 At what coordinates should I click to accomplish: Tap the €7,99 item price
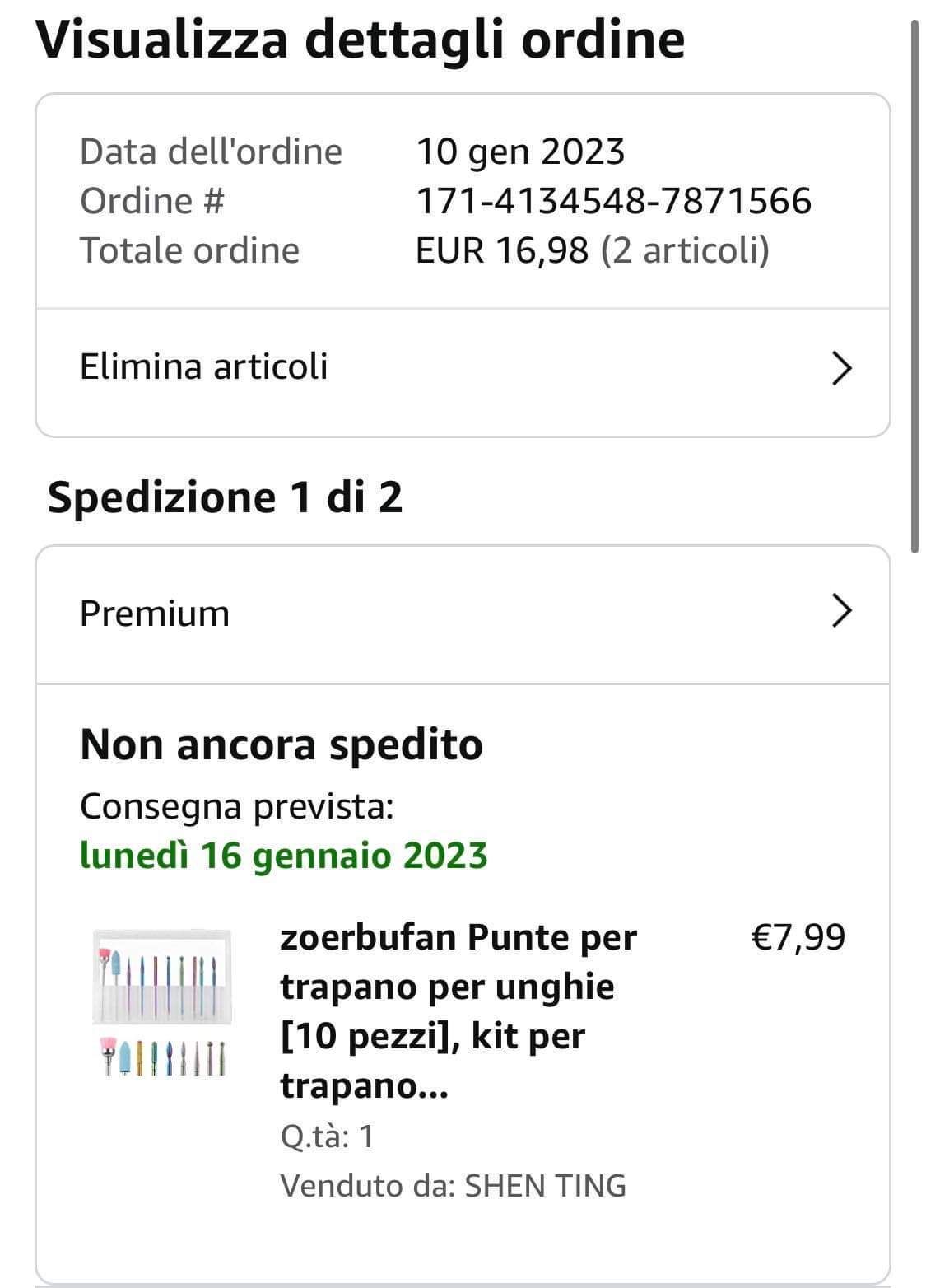(798, 937)
